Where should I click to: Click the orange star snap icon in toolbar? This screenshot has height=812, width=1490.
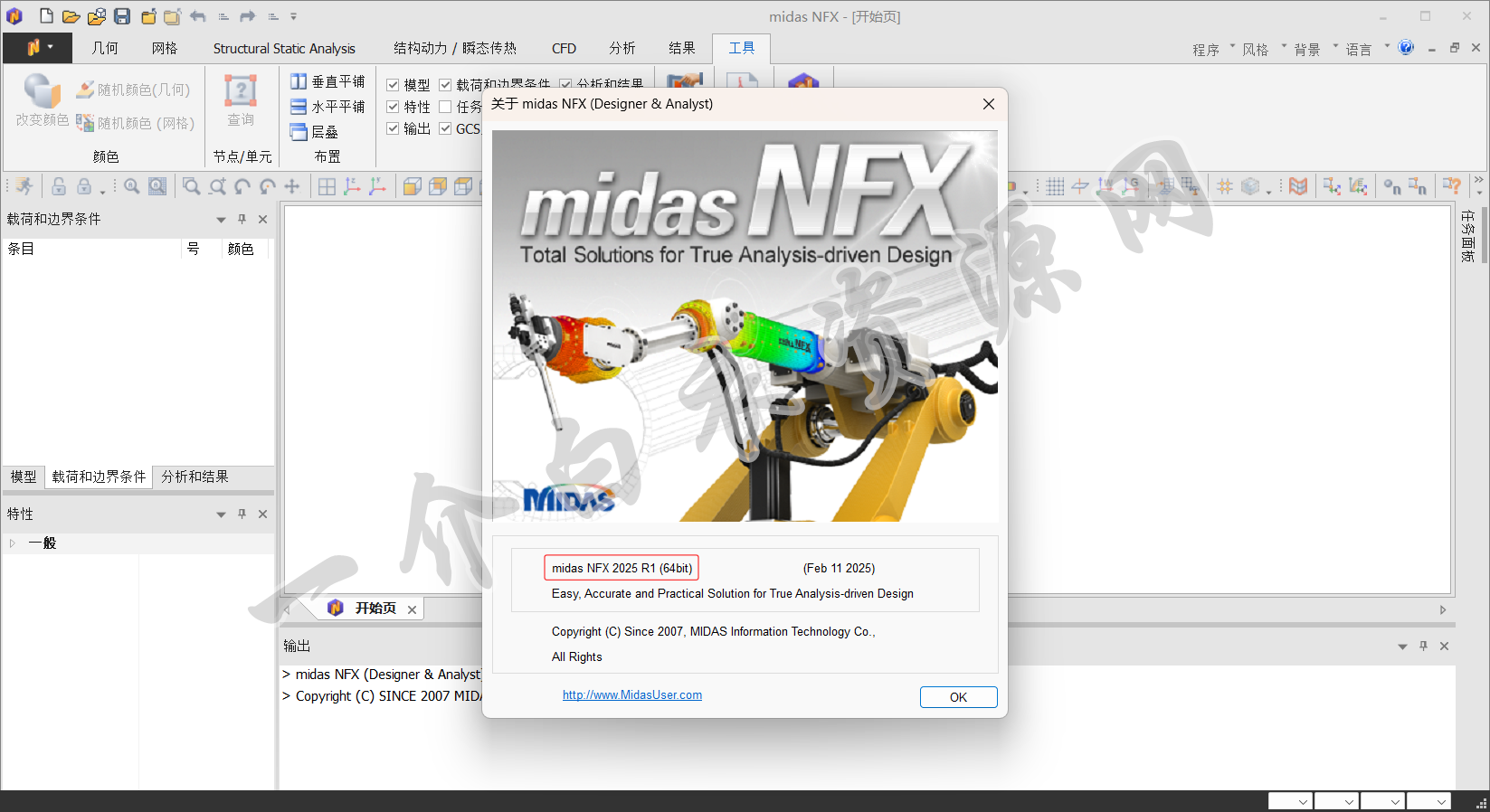pyautogui.click(x=1225, y=186)
